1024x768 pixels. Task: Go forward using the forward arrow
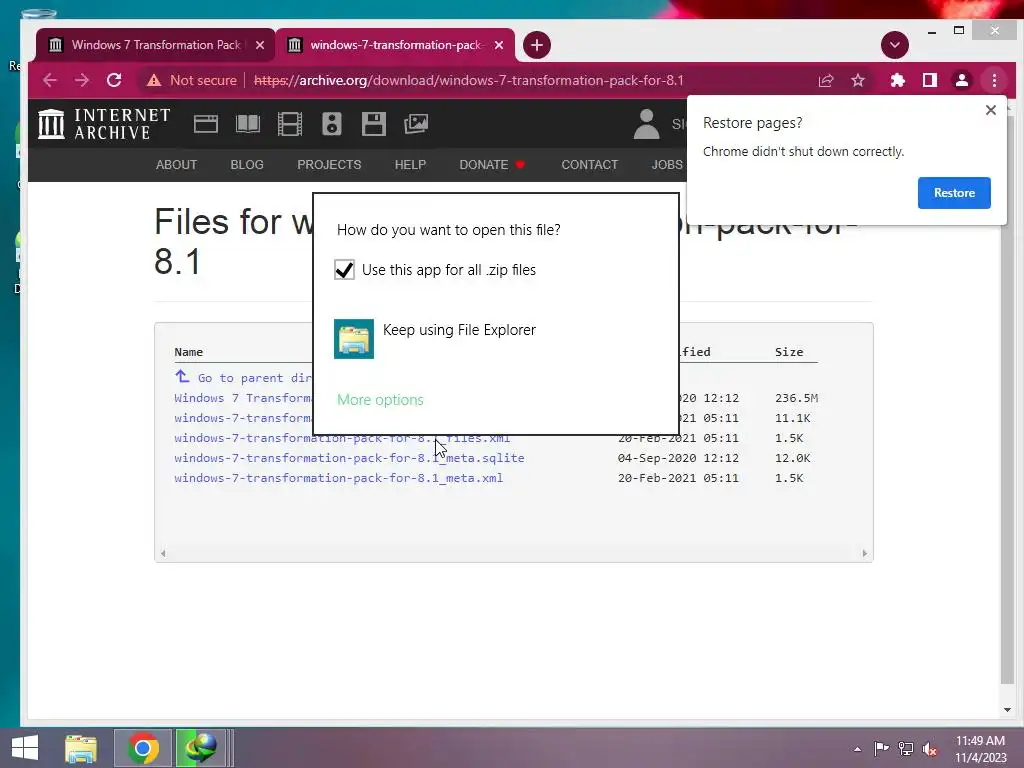click(x=82, y=80)
